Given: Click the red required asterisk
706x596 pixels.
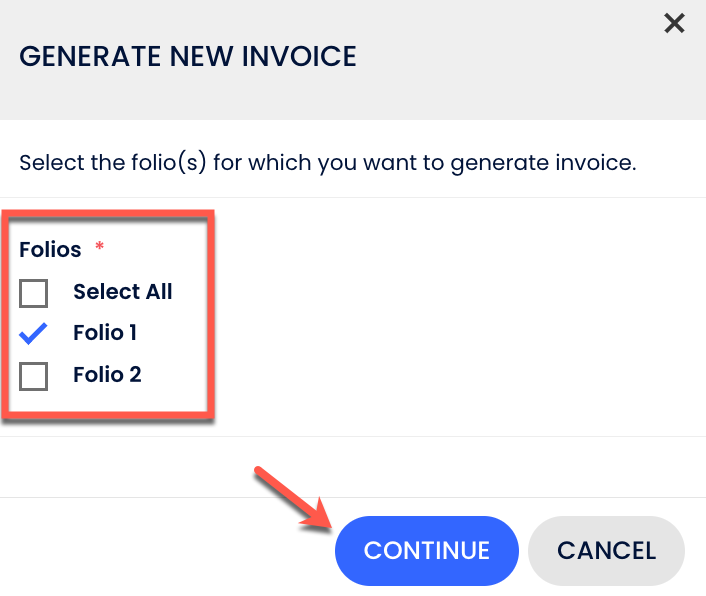Looking at the screenshot, I should [100, 248].
